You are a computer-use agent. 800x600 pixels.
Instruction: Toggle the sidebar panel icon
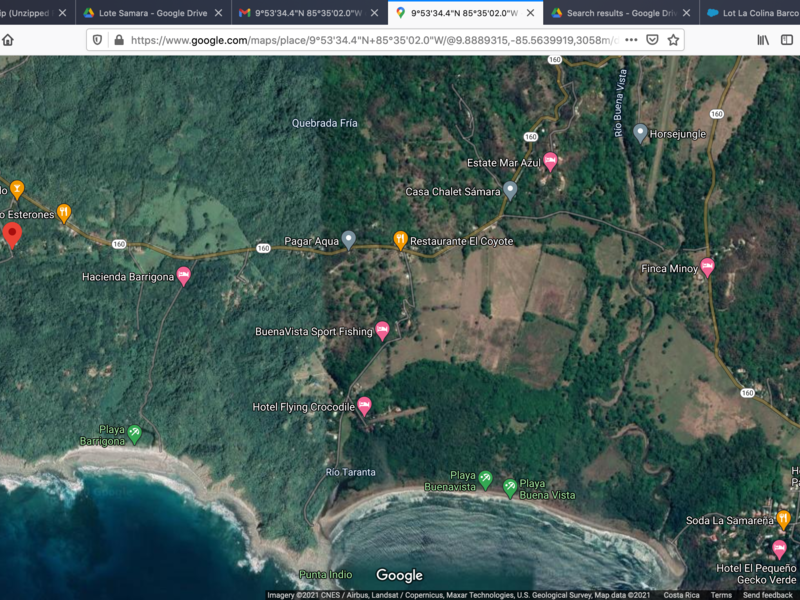point(787,40)
